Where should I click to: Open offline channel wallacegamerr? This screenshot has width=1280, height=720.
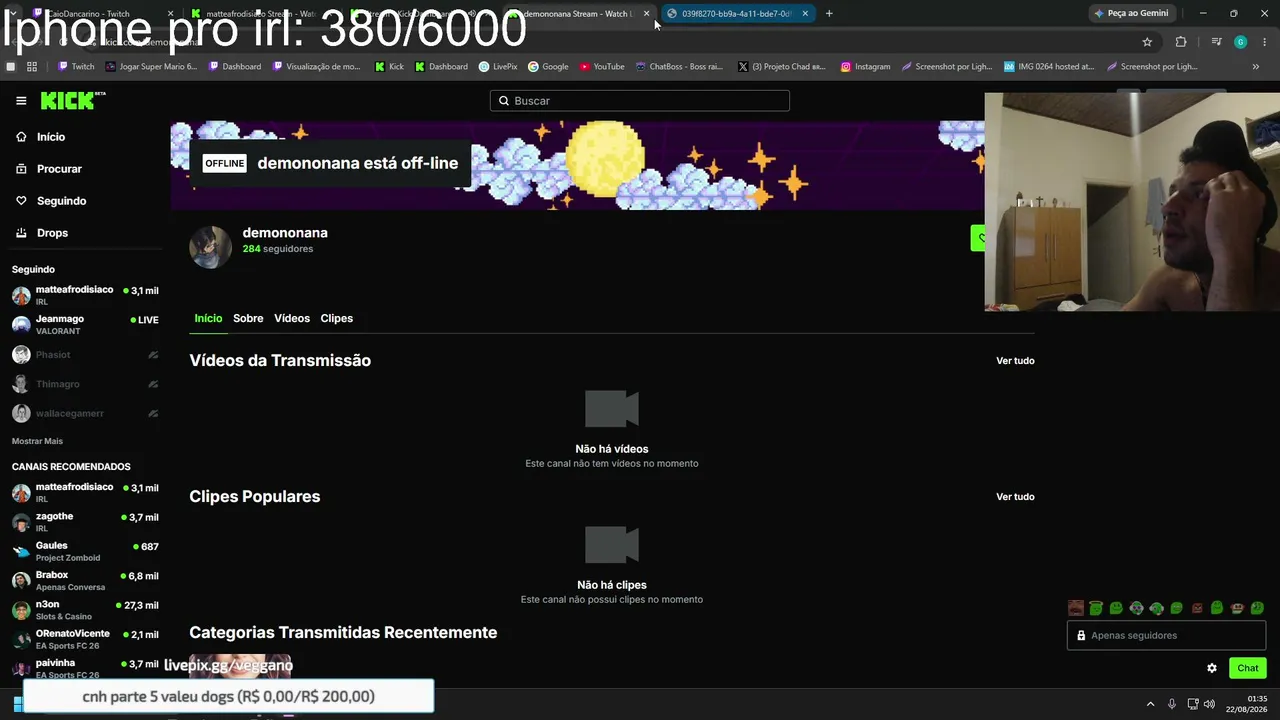85,413
